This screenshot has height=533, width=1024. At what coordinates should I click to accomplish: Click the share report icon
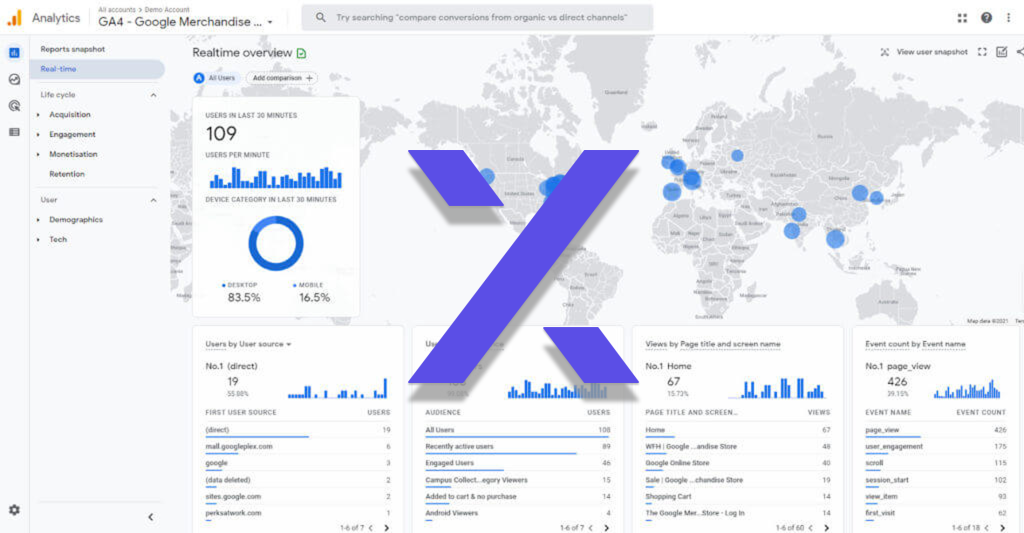click(x=1019, y=52)
